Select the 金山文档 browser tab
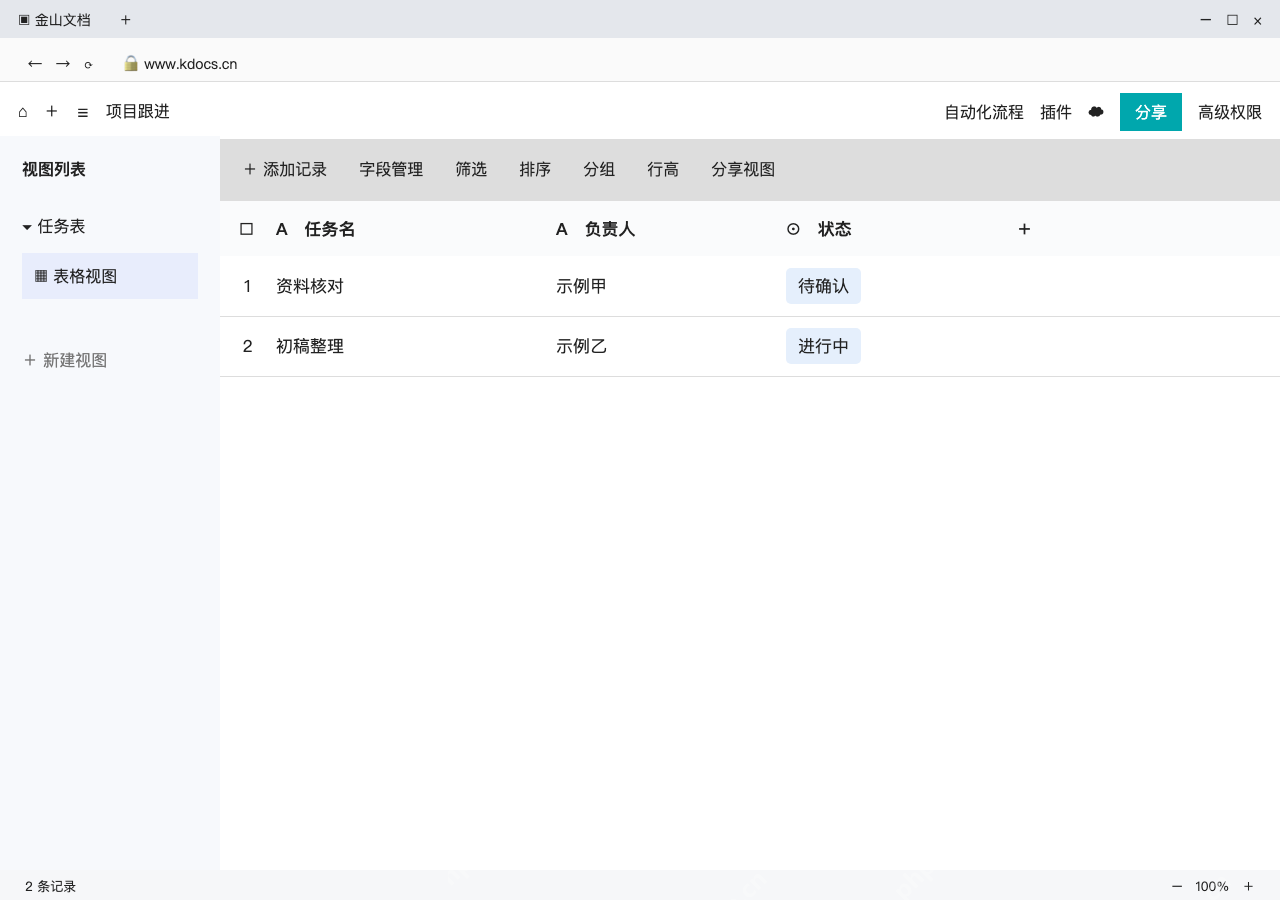 coord(54,20)
